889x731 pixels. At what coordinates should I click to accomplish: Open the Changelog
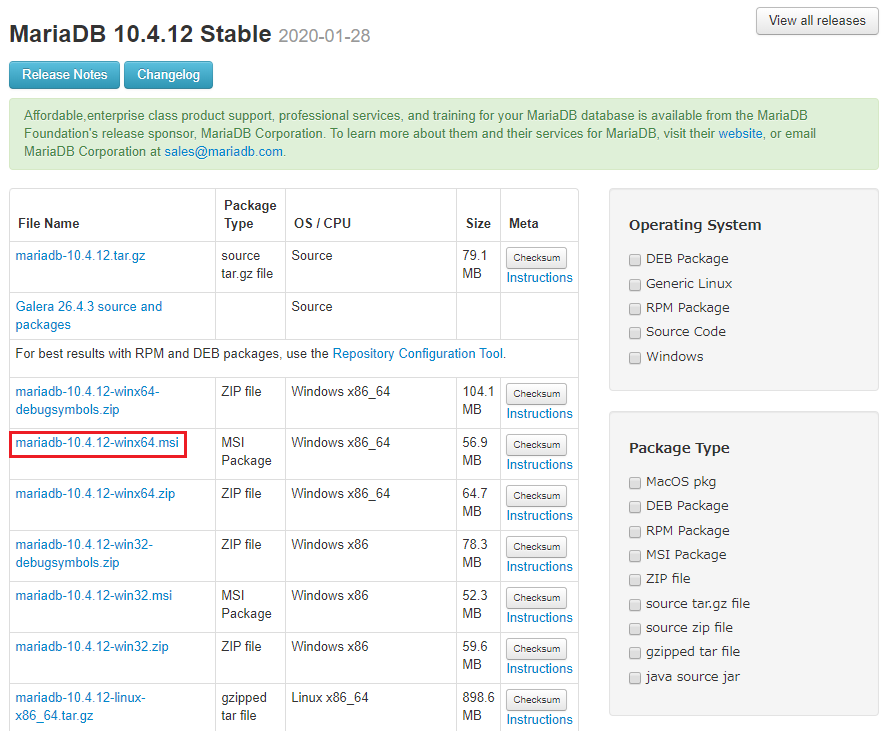(x=168, y=75)
